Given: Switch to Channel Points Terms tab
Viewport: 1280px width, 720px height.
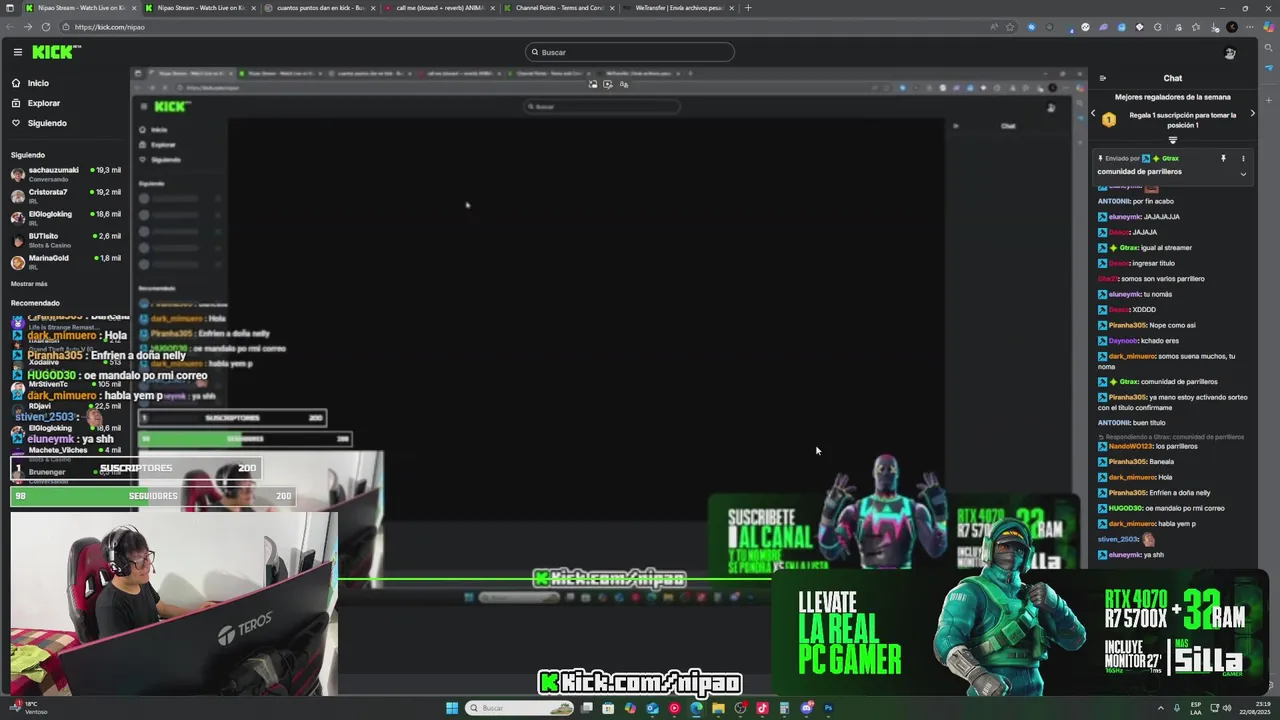Looking at the screenshot, I should tap(558, 8).
